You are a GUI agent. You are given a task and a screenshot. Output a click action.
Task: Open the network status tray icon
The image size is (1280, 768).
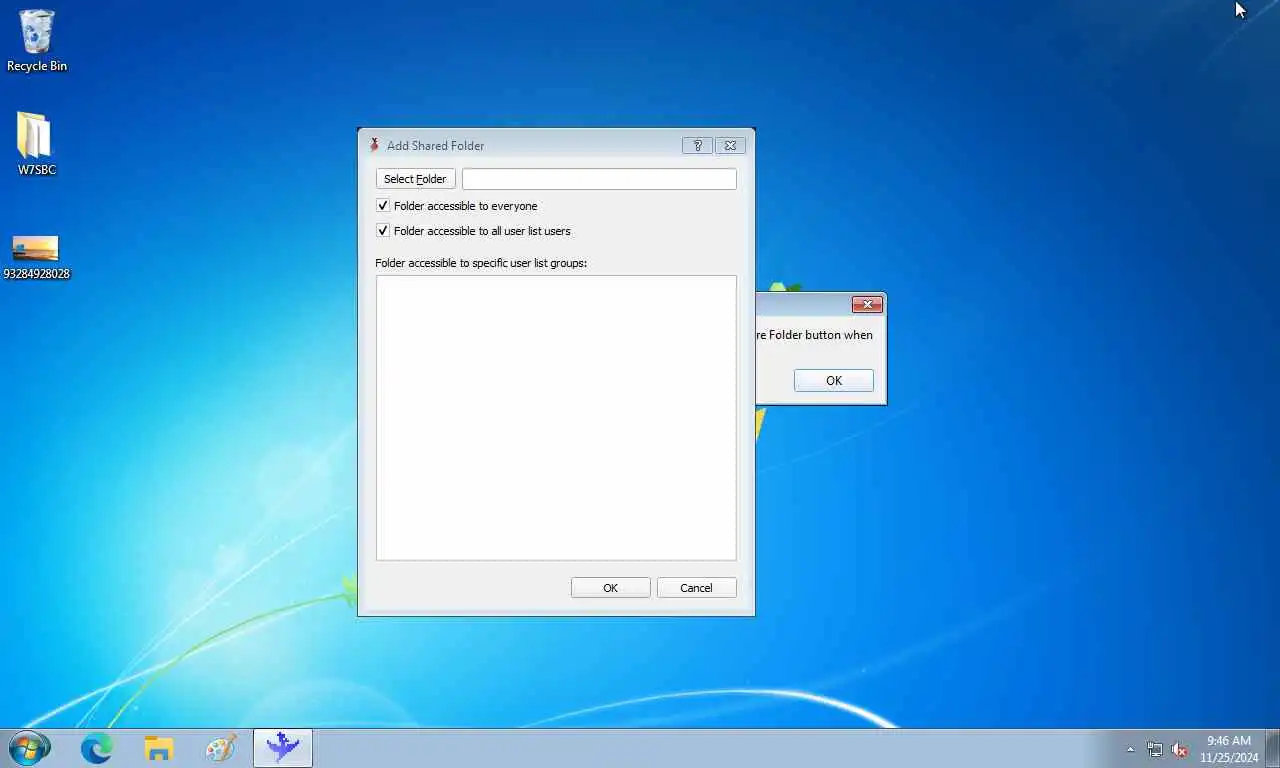coord(1155,749)
